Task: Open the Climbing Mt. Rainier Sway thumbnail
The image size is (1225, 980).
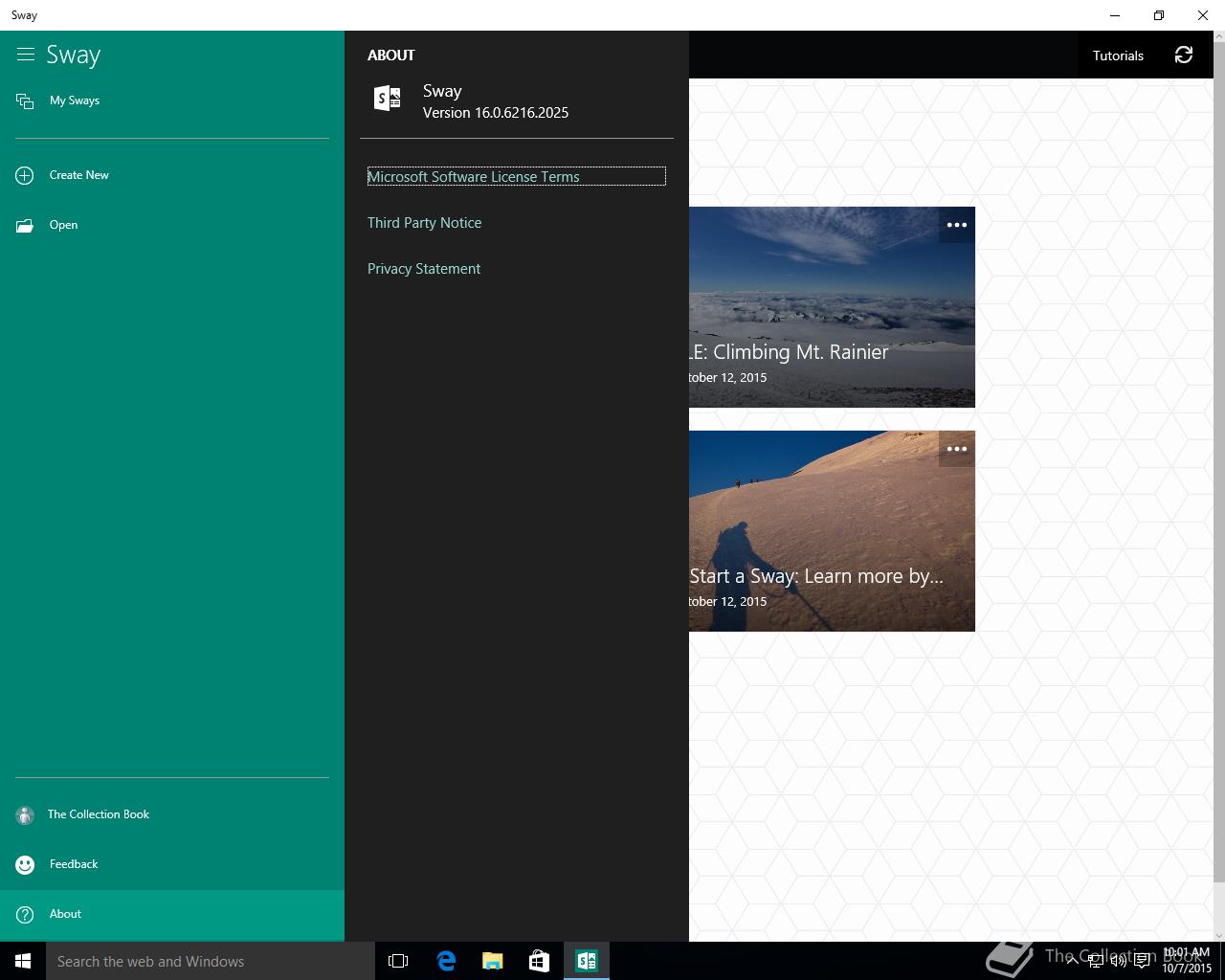Action: pyautogui.click(x=832, y=307)
